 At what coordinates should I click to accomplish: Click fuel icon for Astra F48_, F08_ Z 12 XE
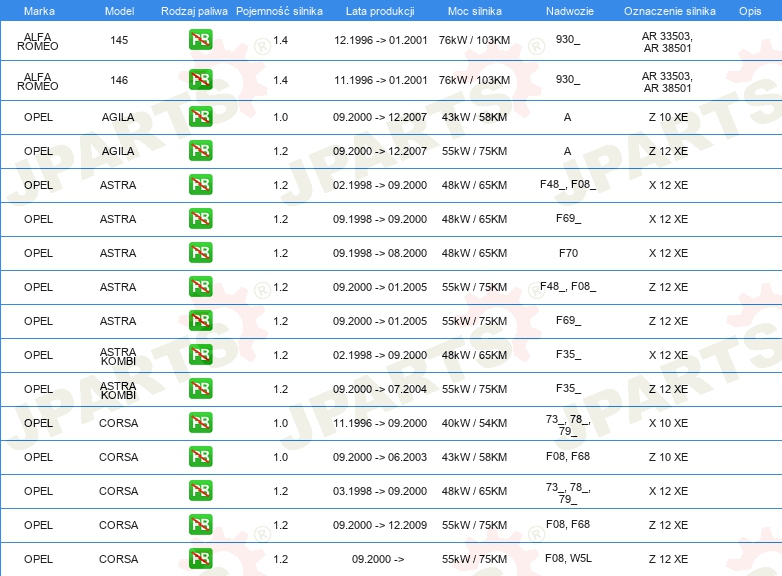point(200,287)
